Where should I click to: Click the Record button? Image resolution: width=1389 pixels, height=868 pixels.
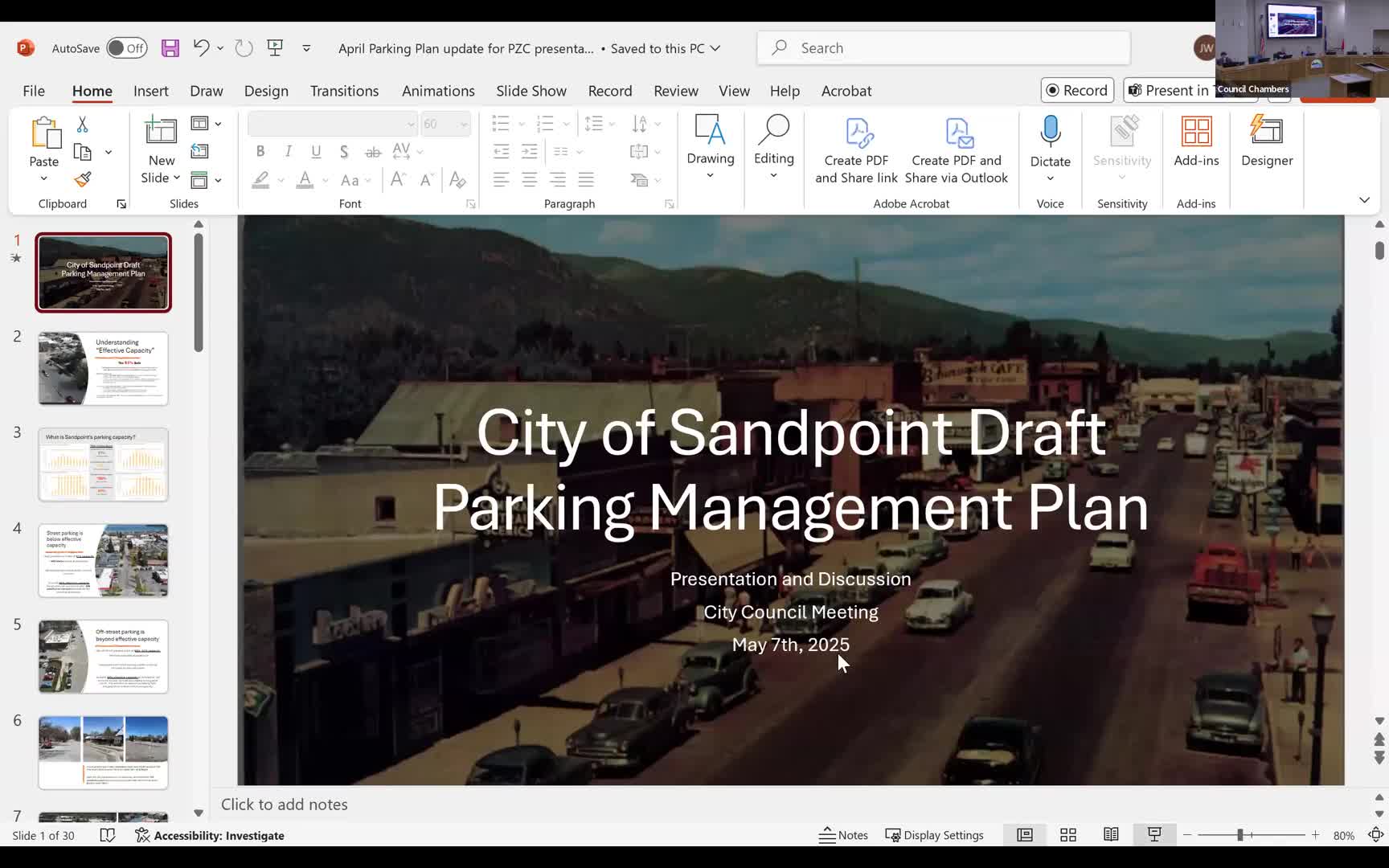point(1076,90)
